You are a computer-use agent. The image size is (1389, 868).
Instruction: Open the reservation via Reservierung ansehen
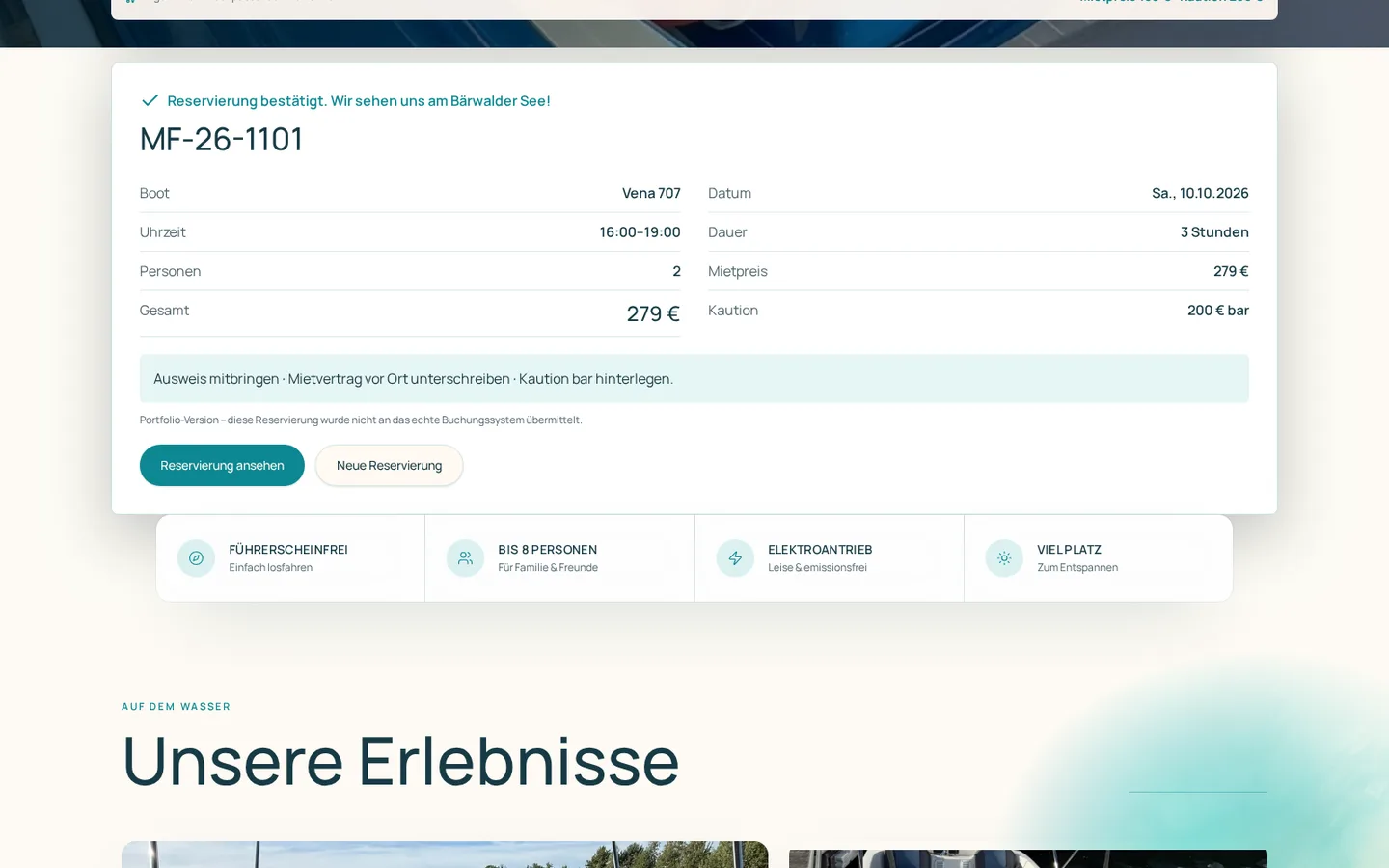coord(222,465)
